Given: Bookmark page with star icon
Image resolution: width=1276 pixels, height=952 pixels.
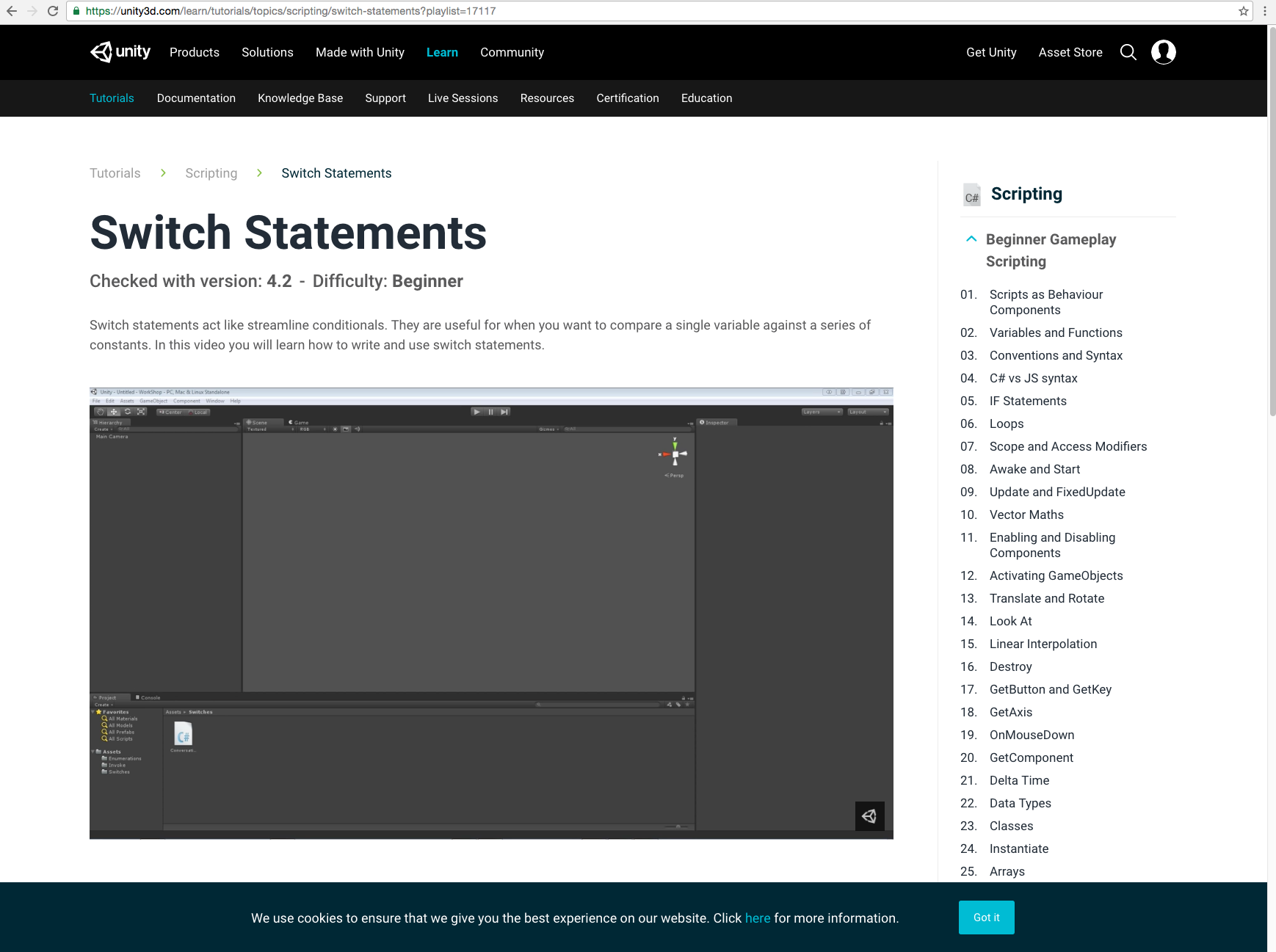Looking at the screenshot, I should [x=1243, y=11].
